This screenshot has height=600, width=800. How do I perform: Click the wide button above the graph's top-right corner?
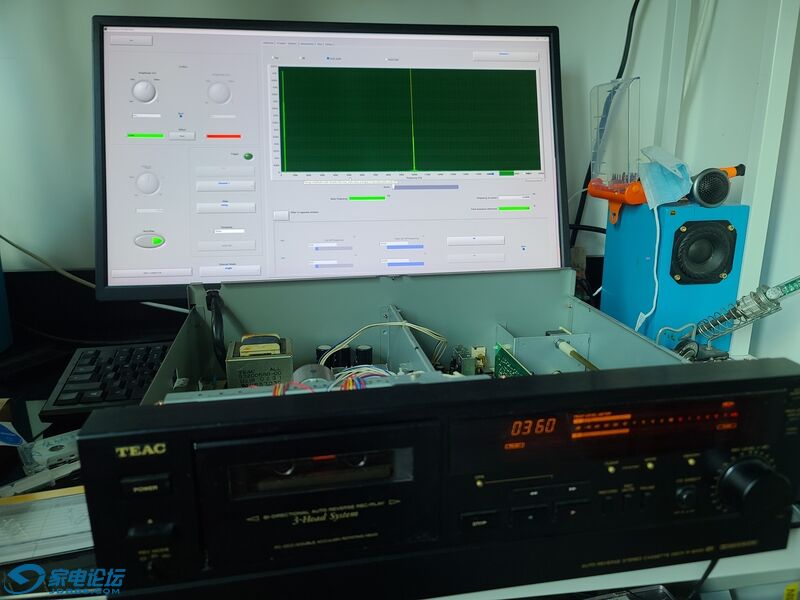tap(505, 56)
